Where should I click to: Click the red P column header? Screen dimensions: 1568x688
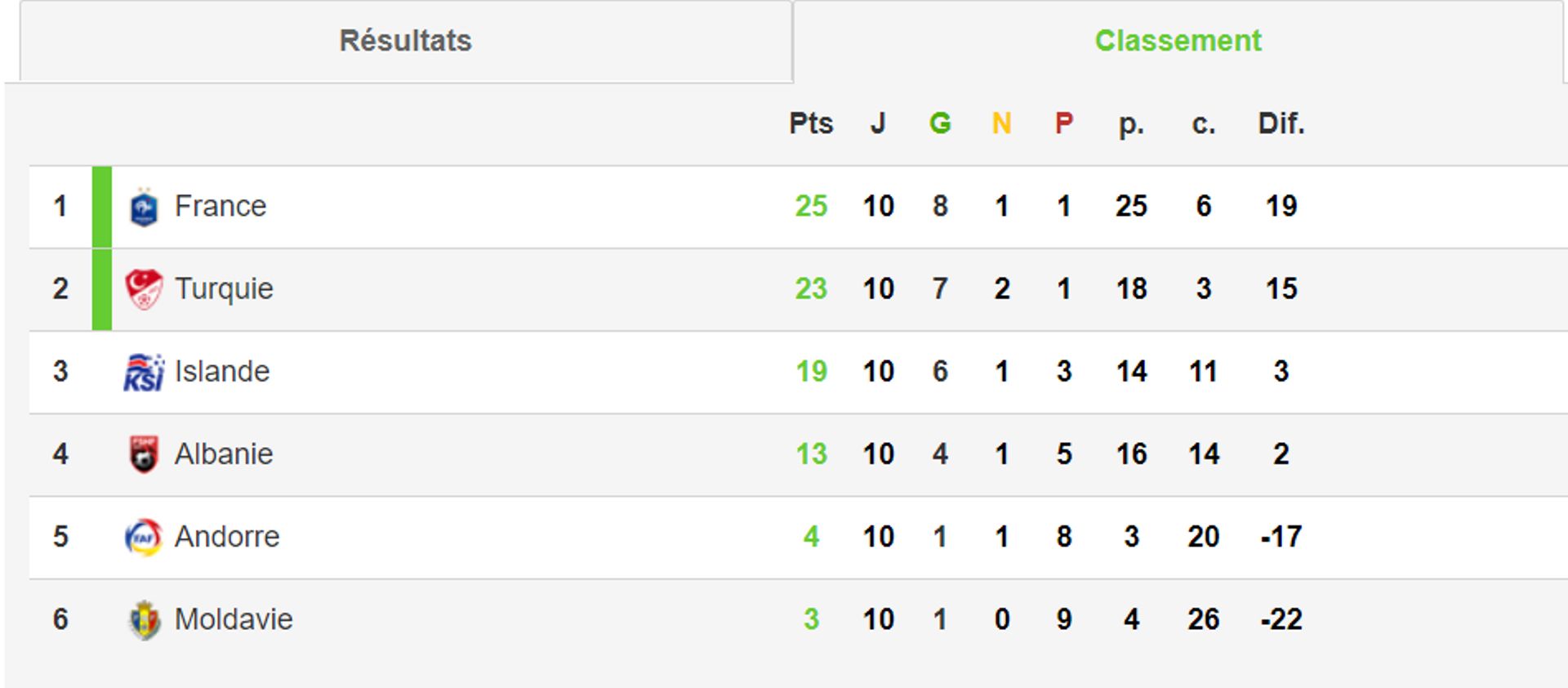1063,123
